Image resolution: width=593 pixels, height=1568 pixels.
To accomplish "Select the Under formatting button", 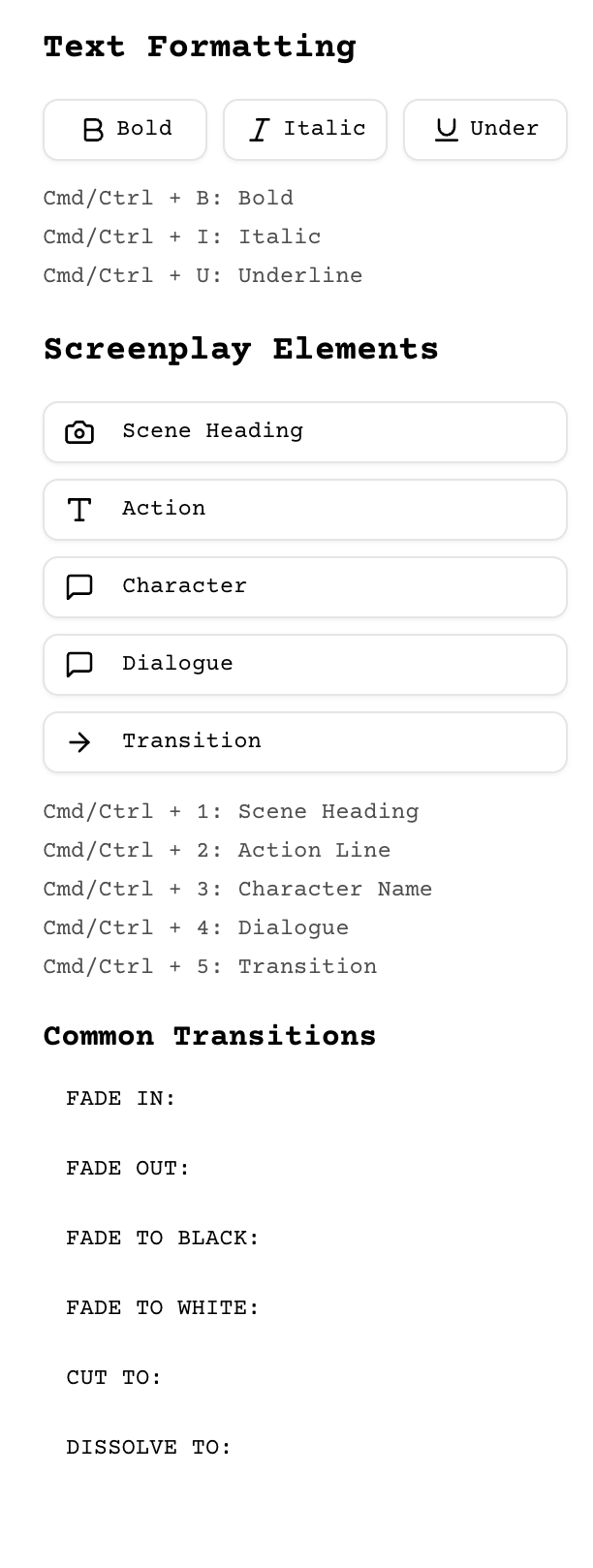I will (x=485, y=130).
